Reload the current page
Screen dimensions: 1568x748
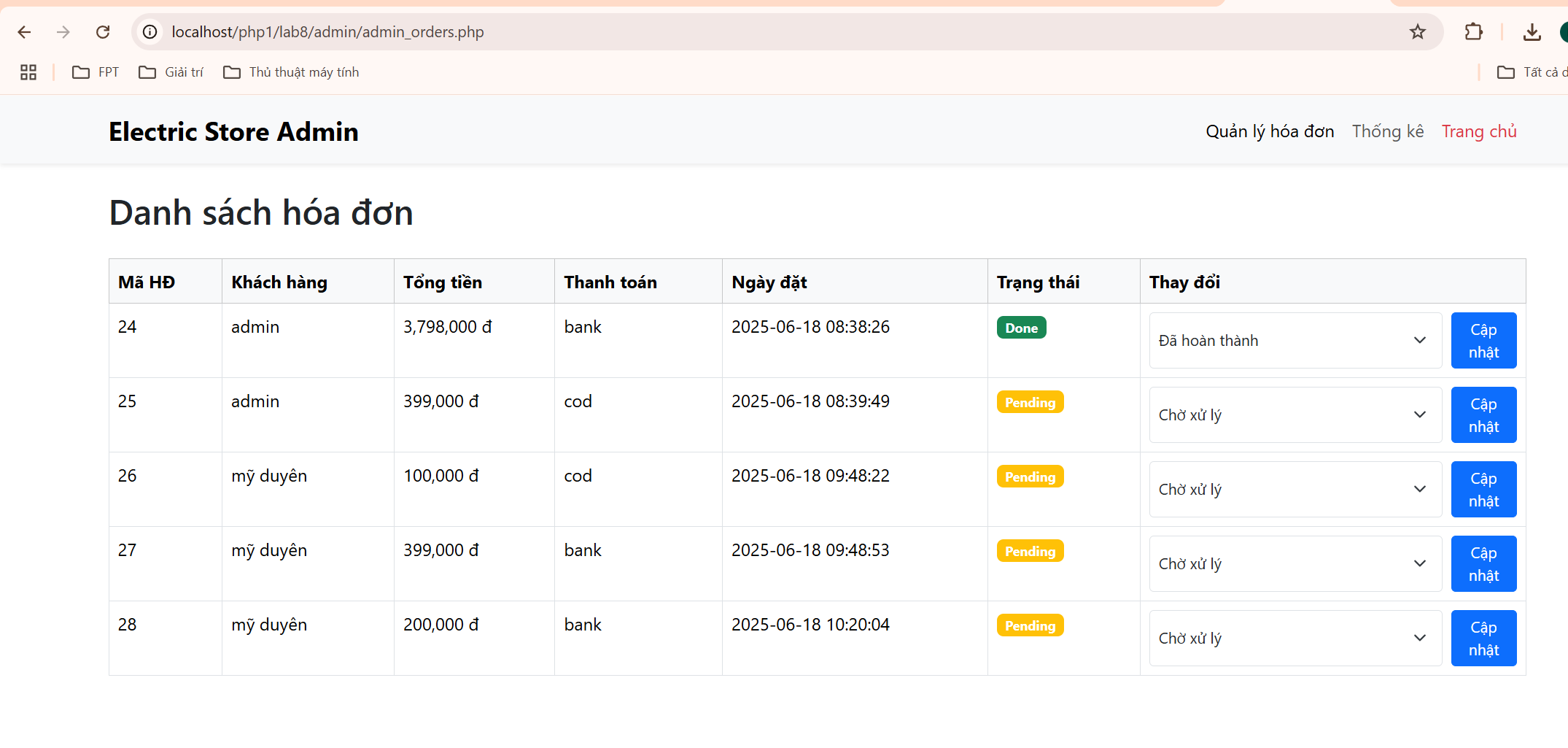tap(103, 32)
